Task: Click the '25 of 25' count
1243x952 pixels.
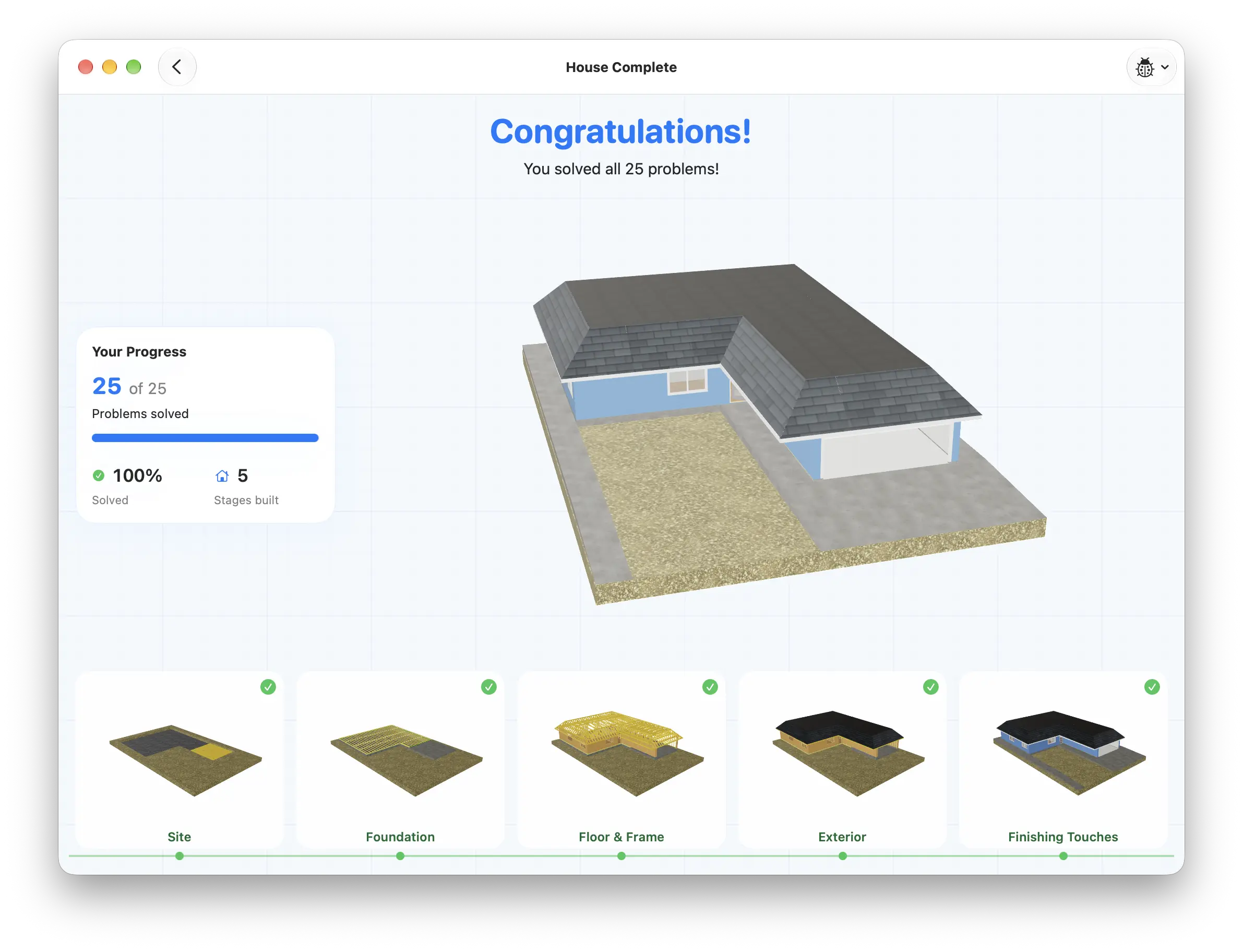Action: [x=129, y=386]
